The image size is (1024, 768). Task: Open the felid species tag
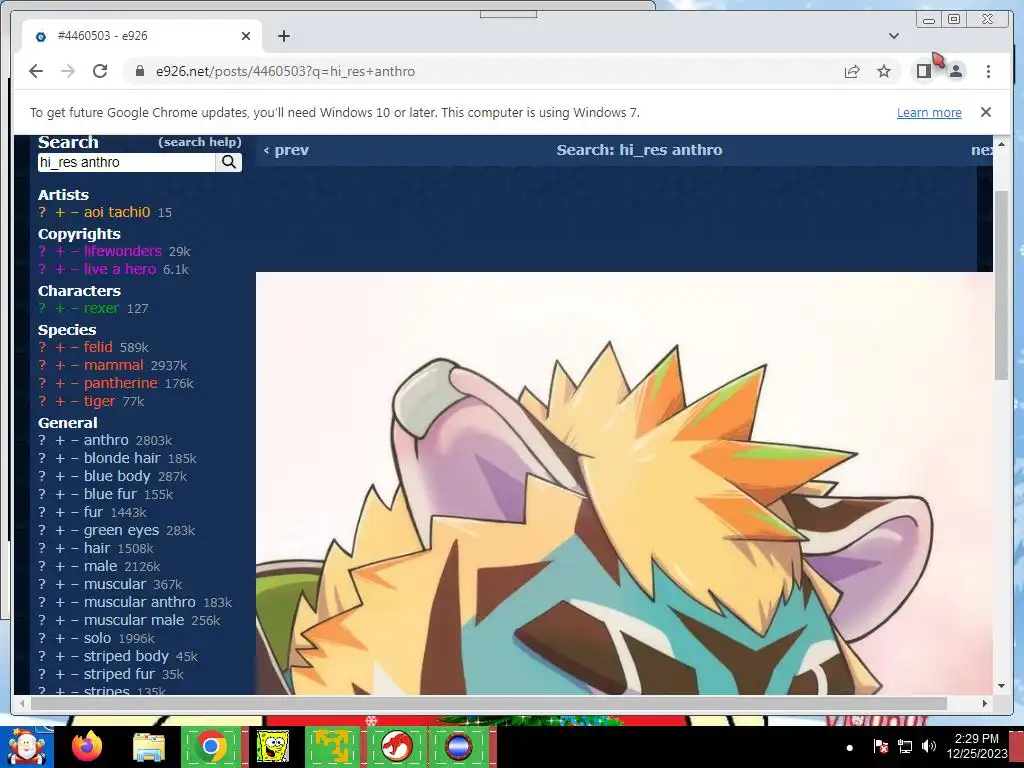click(x=98, y=347)
